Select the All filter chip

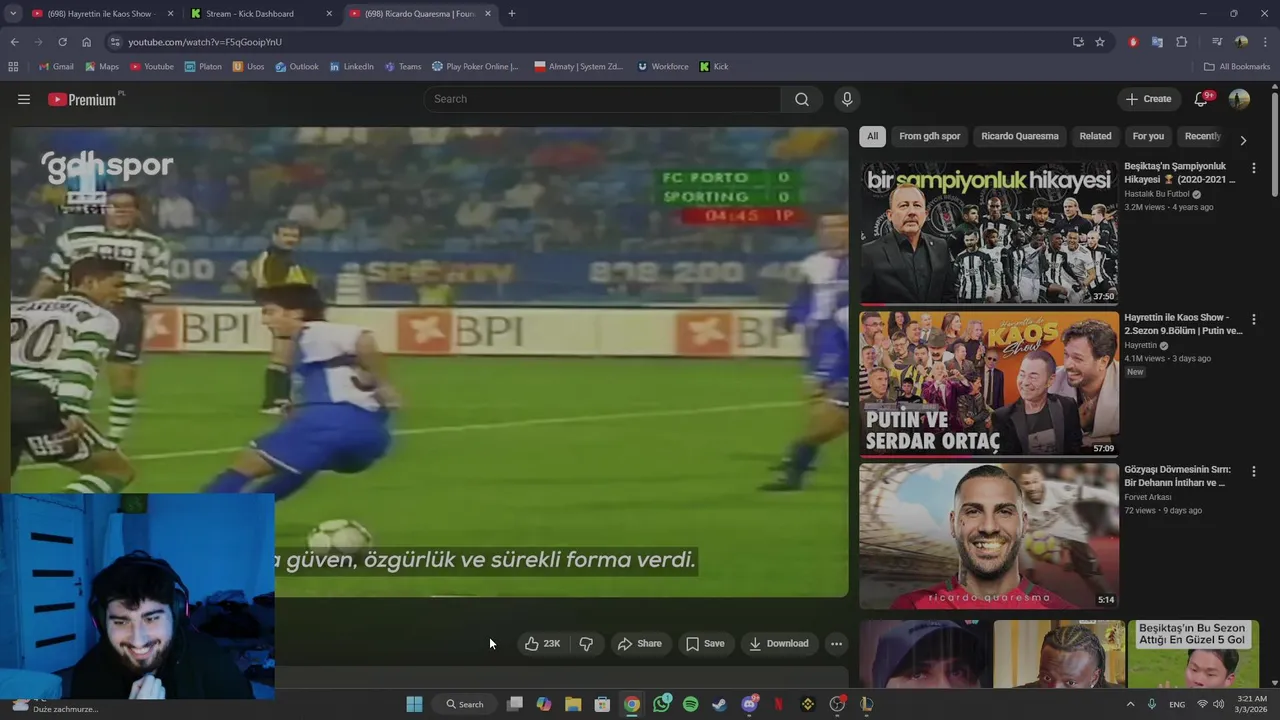[872, 136]
